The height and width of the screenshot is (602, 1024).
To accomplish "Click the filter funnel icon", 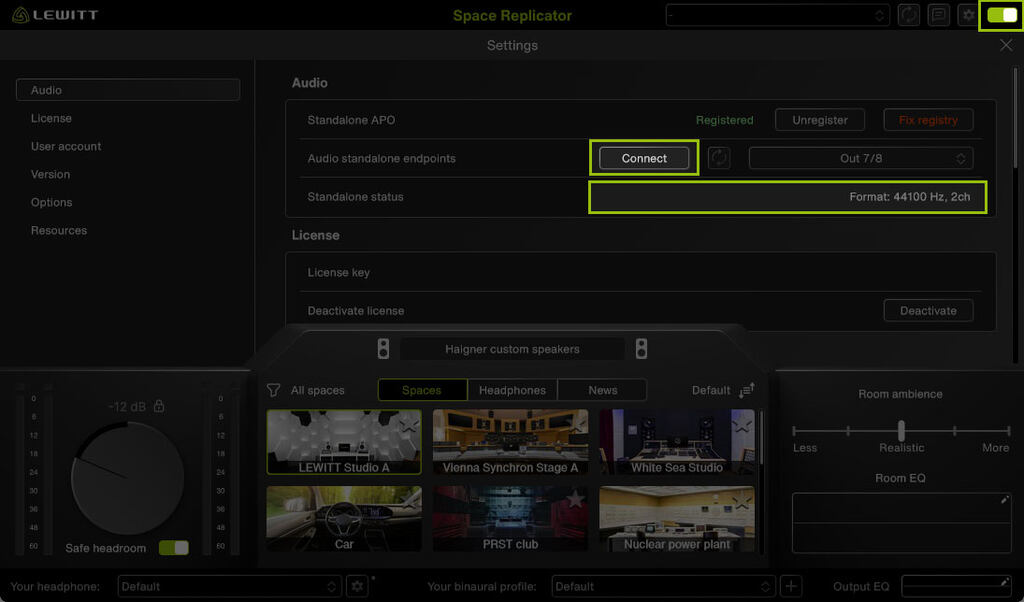I will (x=274, y=390).
